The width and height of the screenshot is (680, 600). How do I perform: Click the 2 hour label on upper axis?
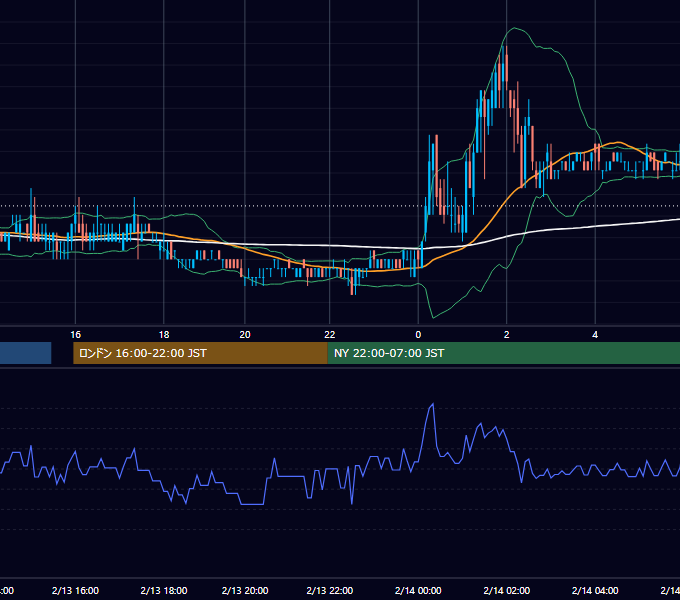point(507,335)
